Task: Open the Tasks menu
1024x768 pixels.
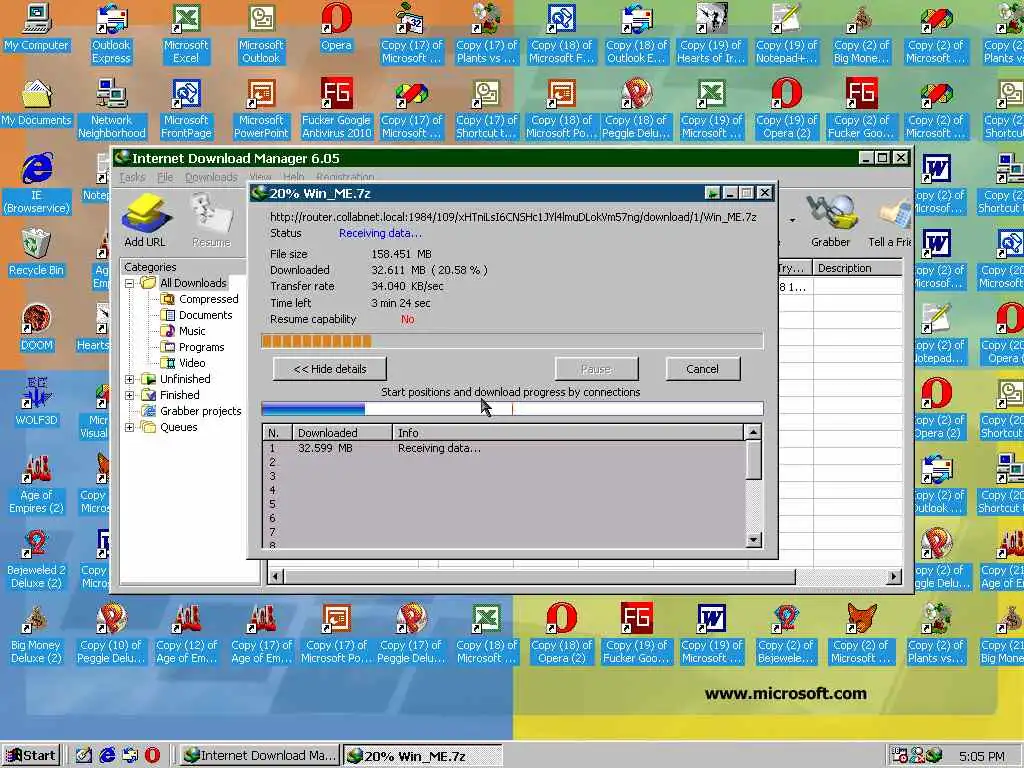Action: pyautogui.click(x=132, y=177)
